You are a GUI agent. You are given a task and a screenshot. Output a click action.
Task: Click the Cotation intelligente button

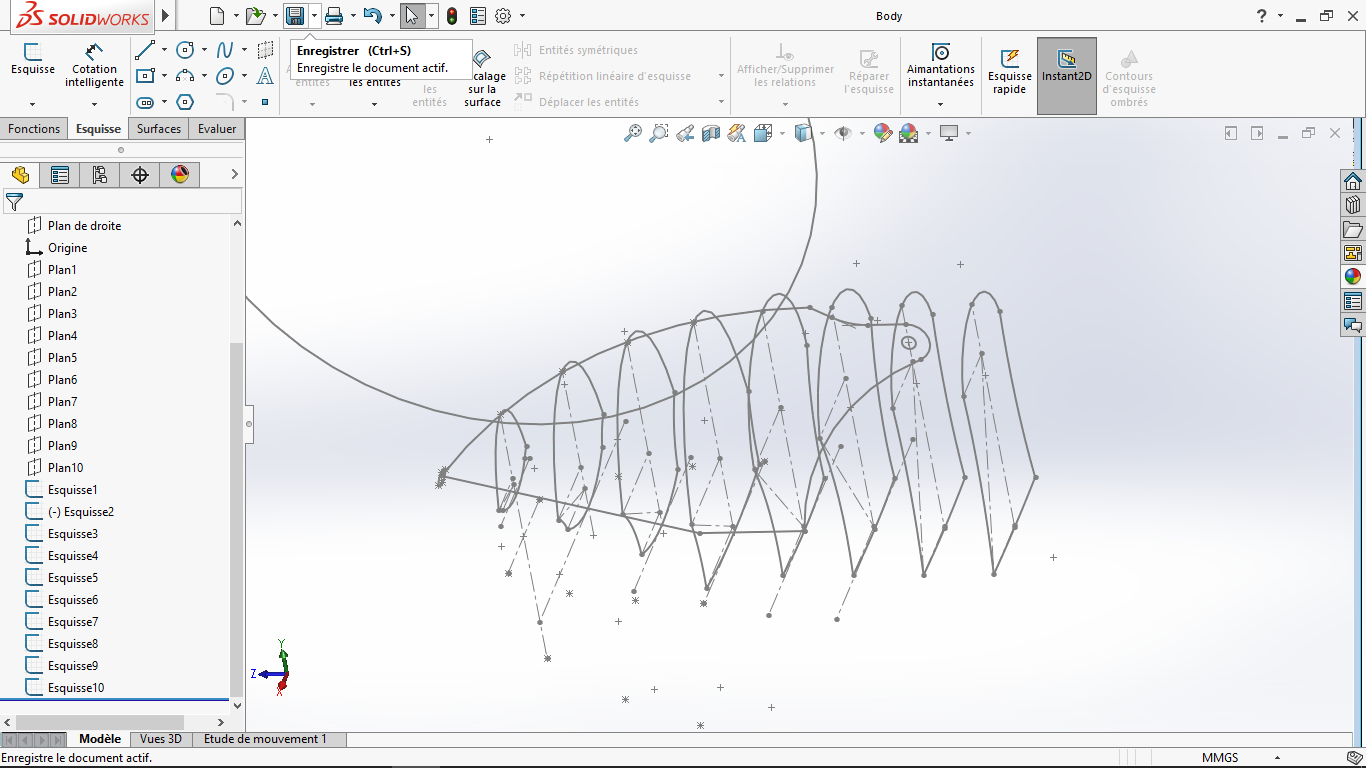[94, 65]
